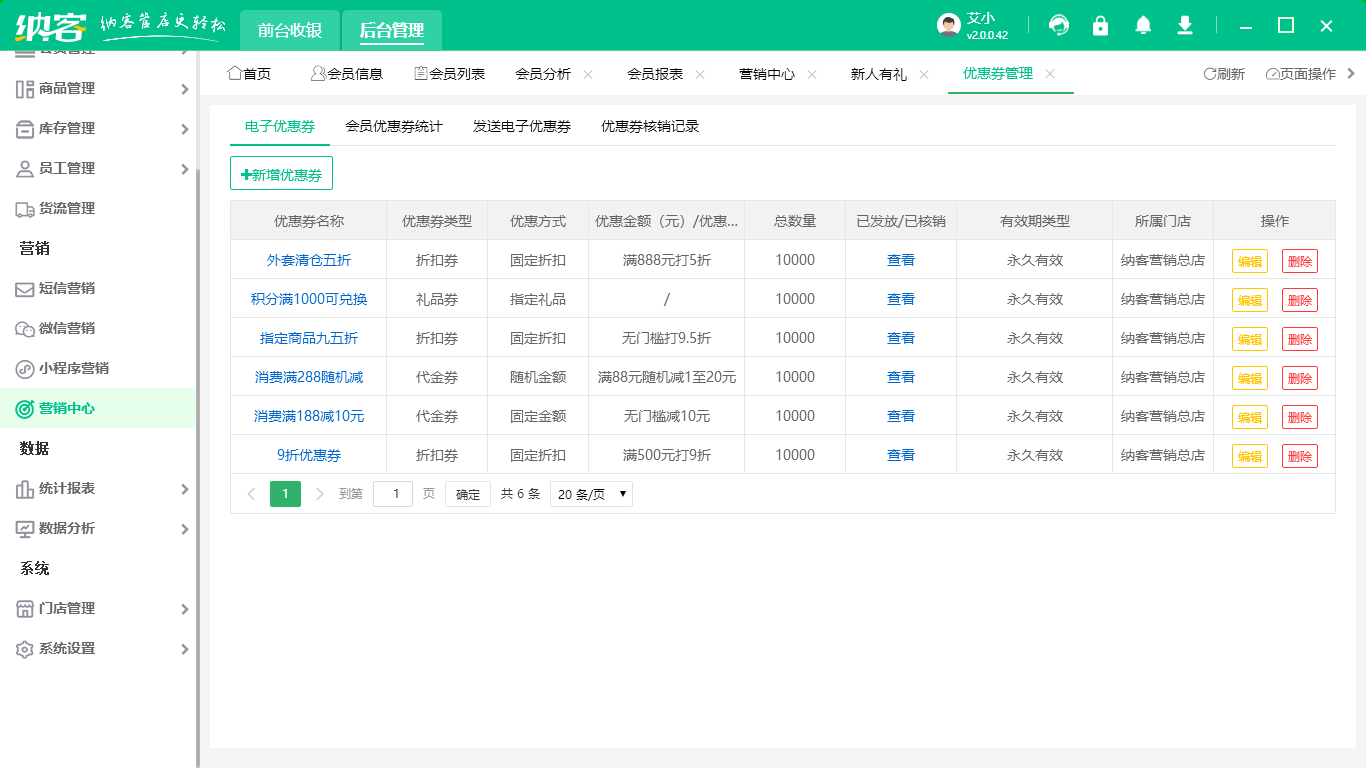Click the refresh (刷新) button
Image resolution: width=1366 pixels, height=768 pixels.
click(x=1224, y=74)
